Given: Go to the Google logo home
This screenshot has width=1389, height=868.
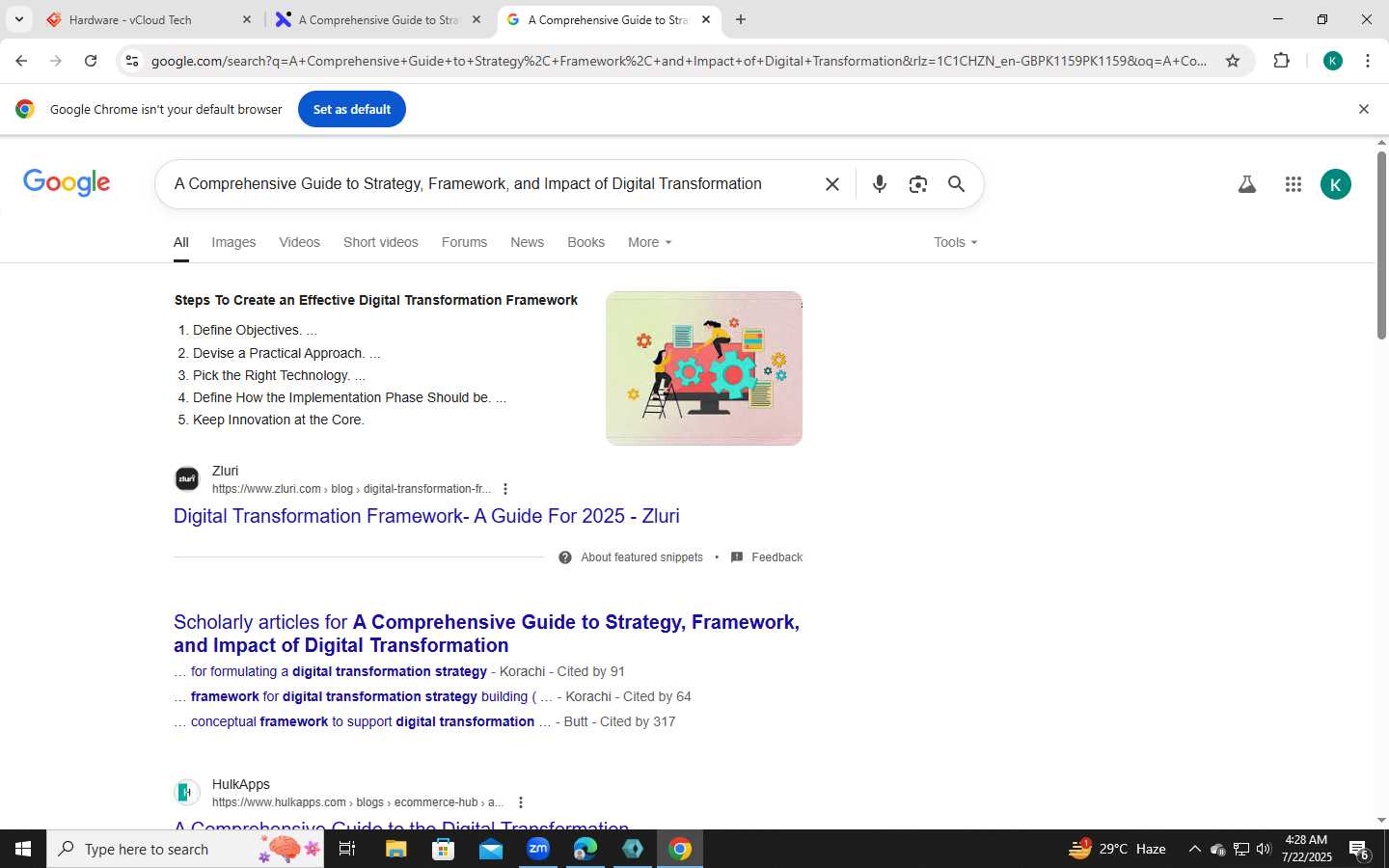Looking at the screenshot, I should tap(67, 182).
